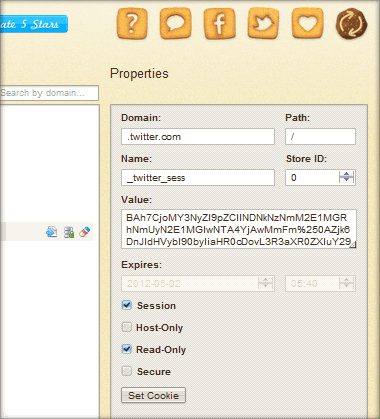Click the Set Cookie button
The width and height of the screenshot is (380, 419).
(x=153, y=395)
